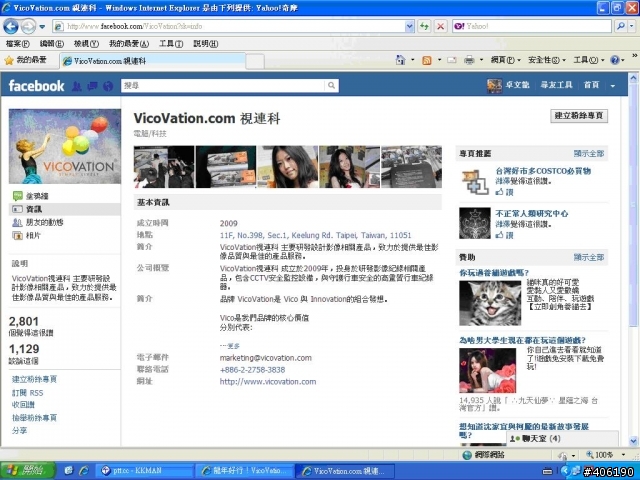The image size is (640, 480).
Task: Click the Facebook 搜尋 search field
Action: coord(223,85)
